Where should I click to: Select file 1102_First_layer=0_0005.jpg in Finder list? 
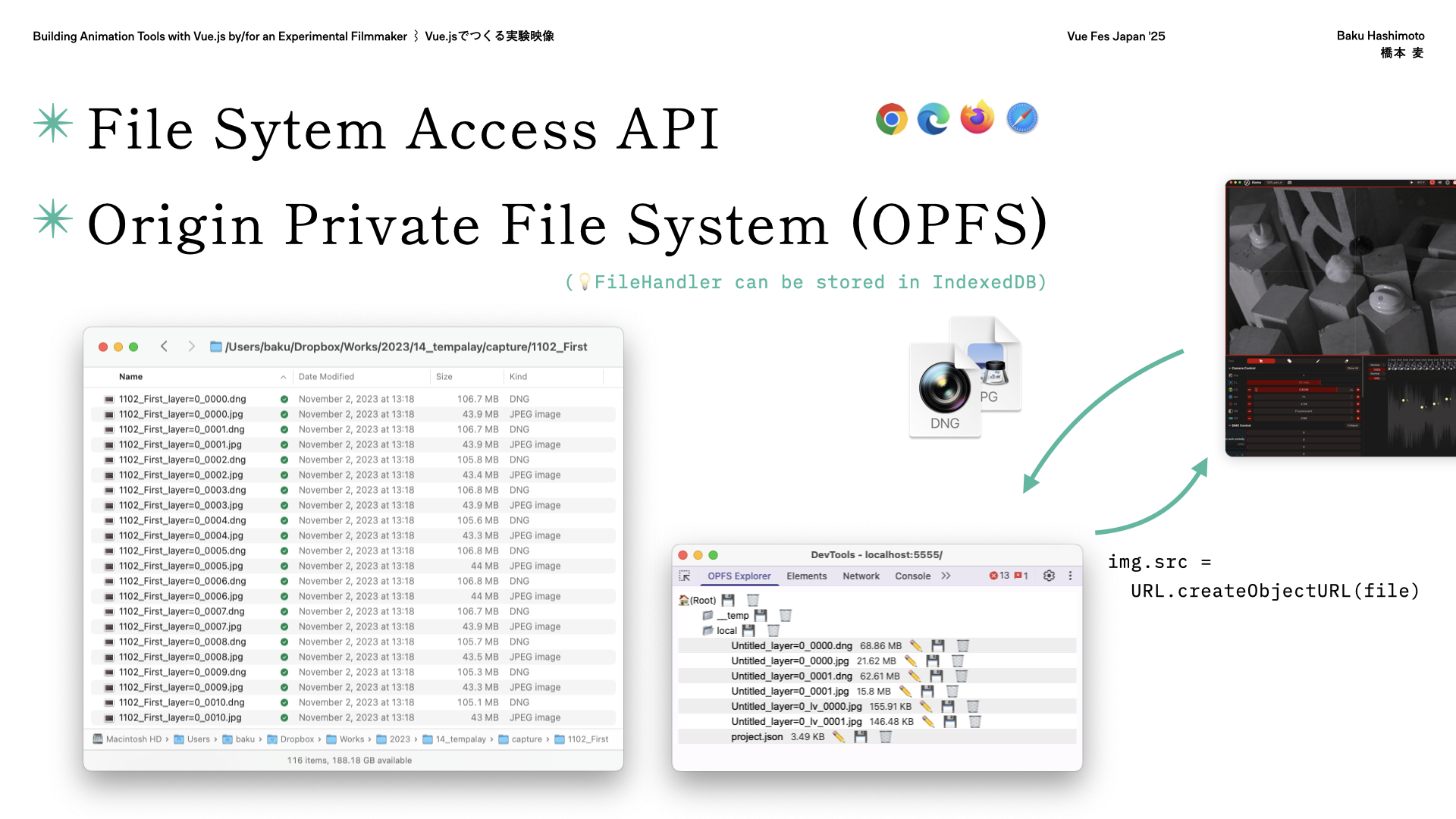click(180, 566)
